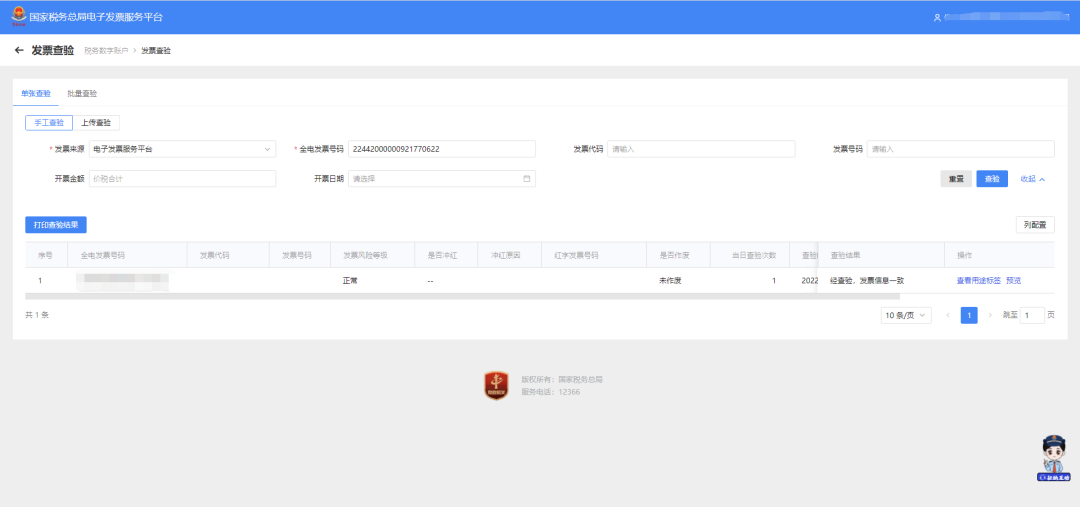Open the user account icon at top right

[937, 18]
